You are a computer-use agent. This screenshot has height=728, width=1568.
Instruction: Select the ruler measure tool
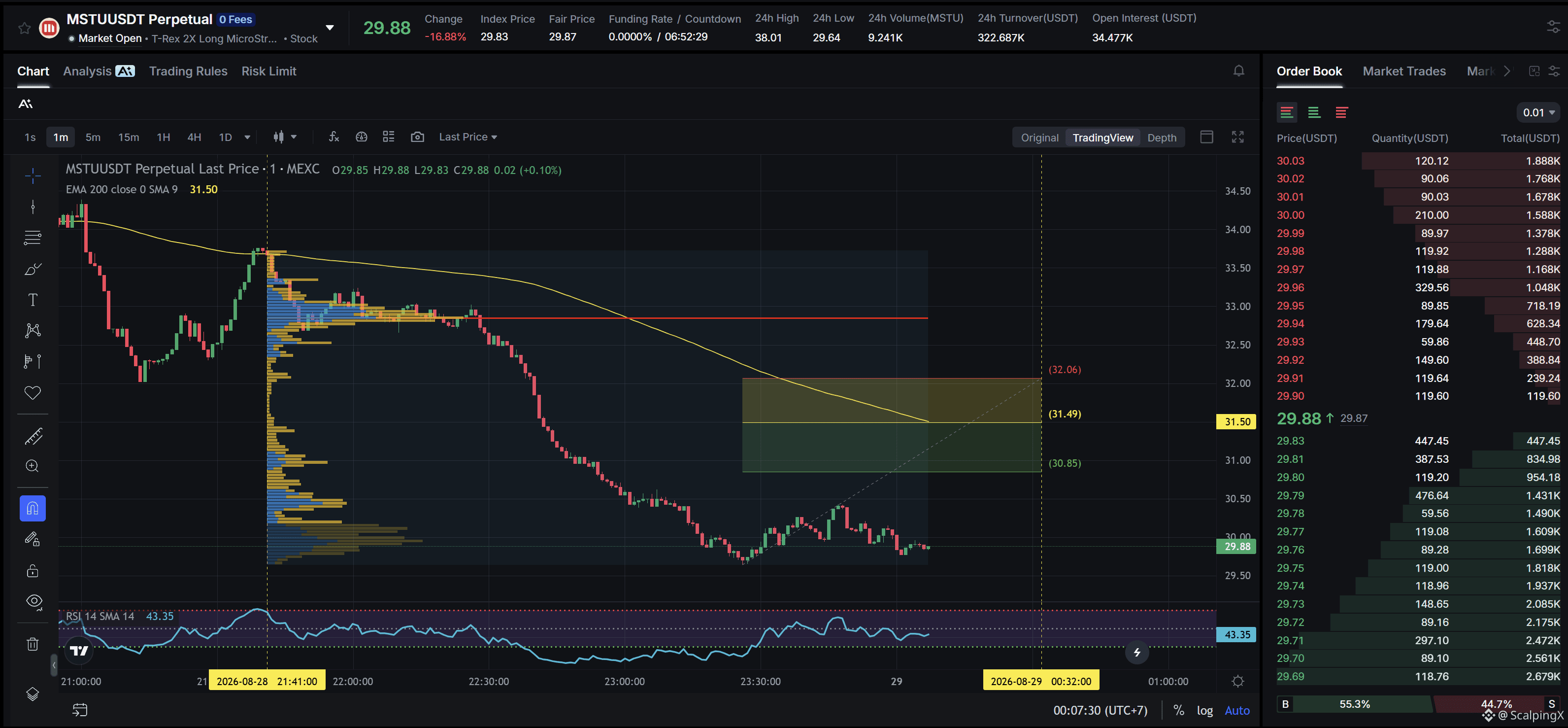(33, 436)
